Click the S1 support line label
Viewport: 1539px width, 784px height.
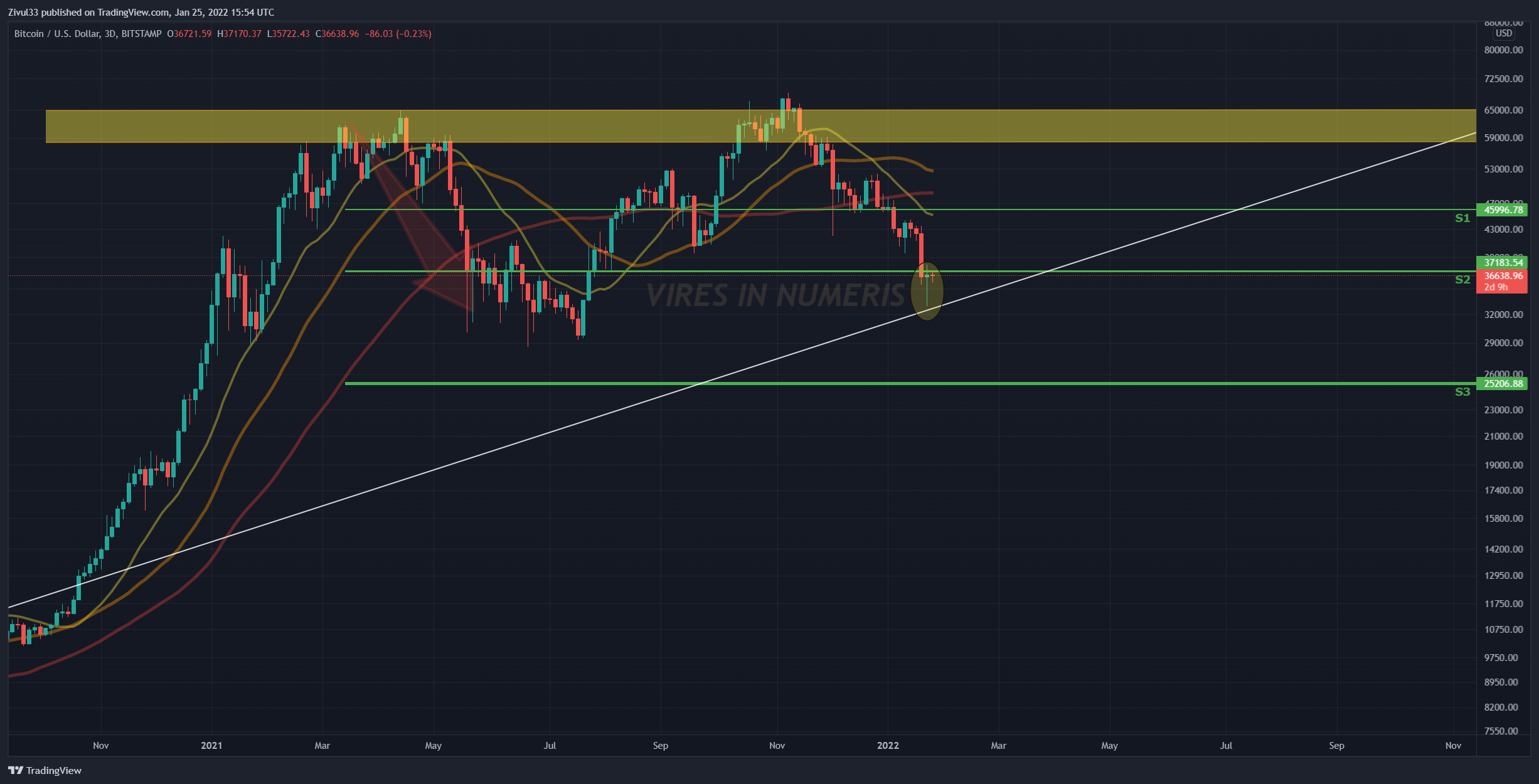pos(1462,218)
